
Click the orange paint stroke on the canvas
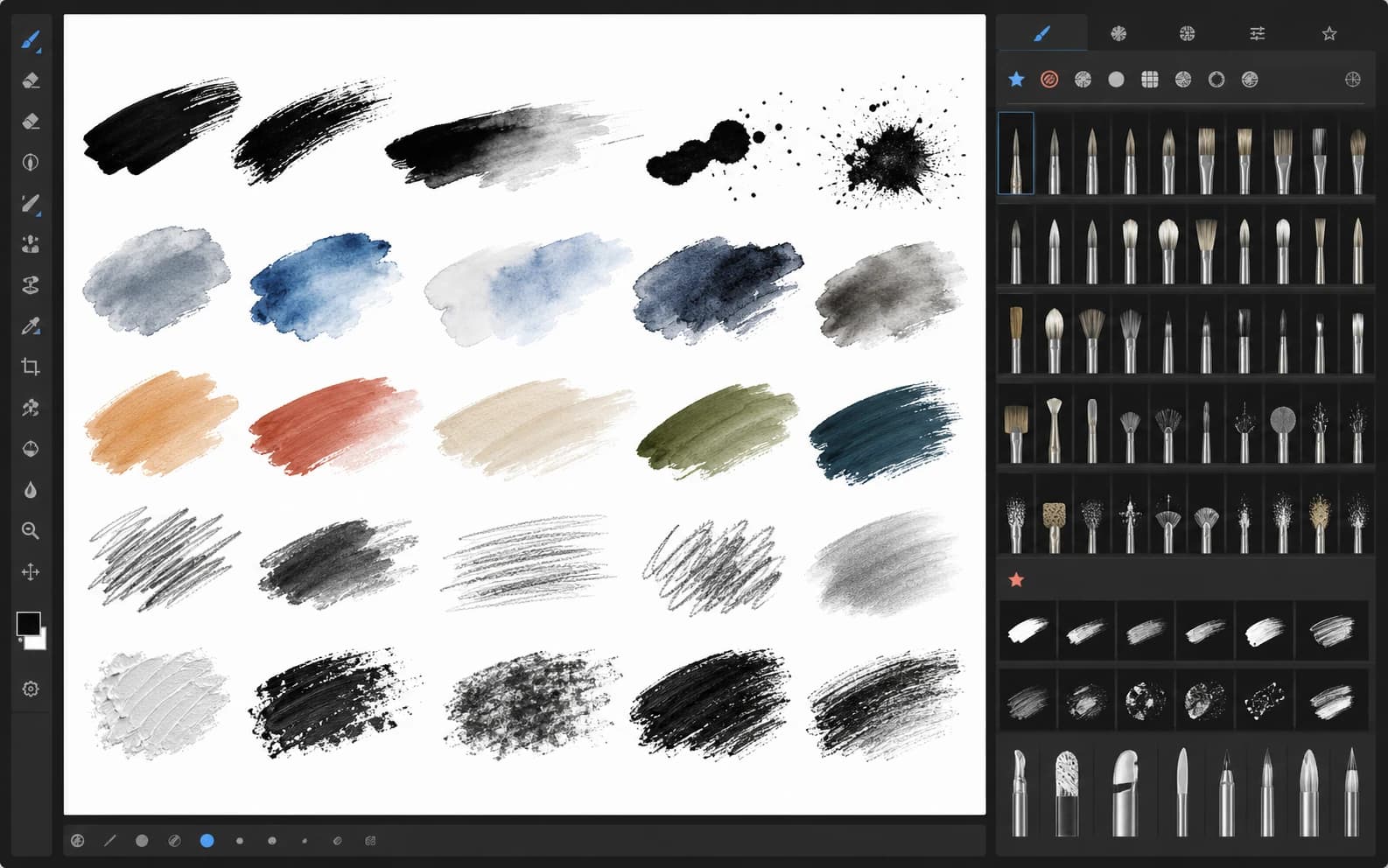coord(161,423)
